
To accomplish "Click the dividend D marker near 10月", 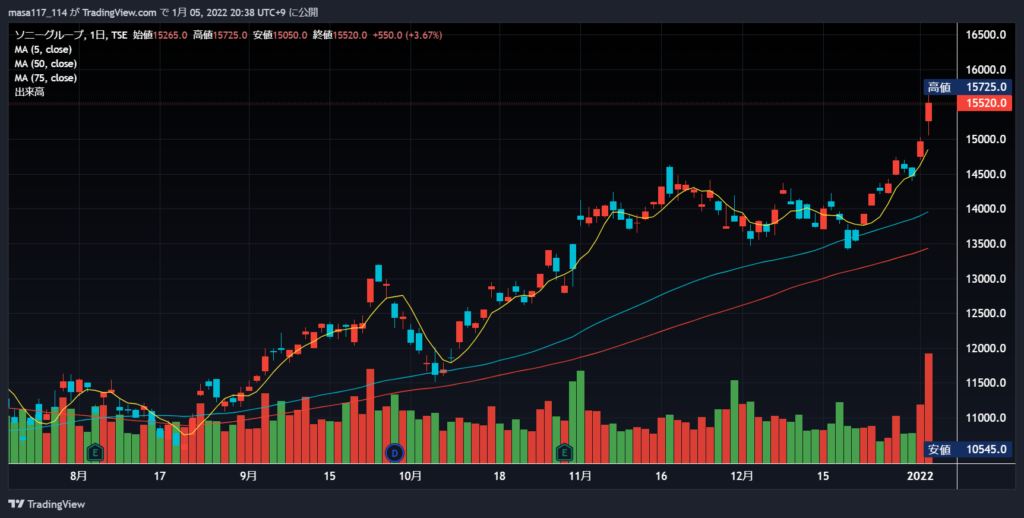I will point(394,451).
